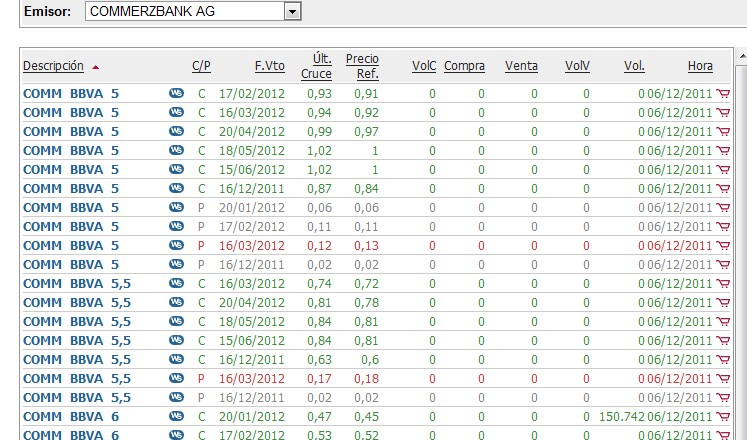Sort table by Descripción column header
This screenshot has height=440, width=747.
tap(53, 66)
